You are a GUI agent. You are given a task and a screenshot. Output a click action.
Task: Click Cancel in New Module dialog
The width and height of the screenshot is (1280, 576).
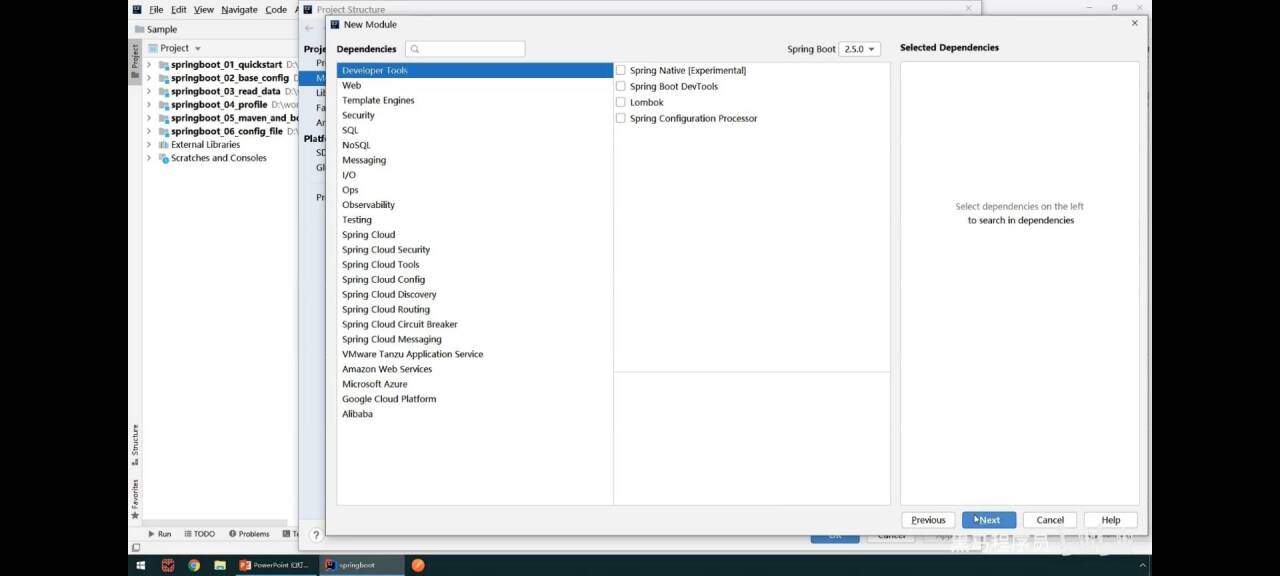pos(1050,520)
